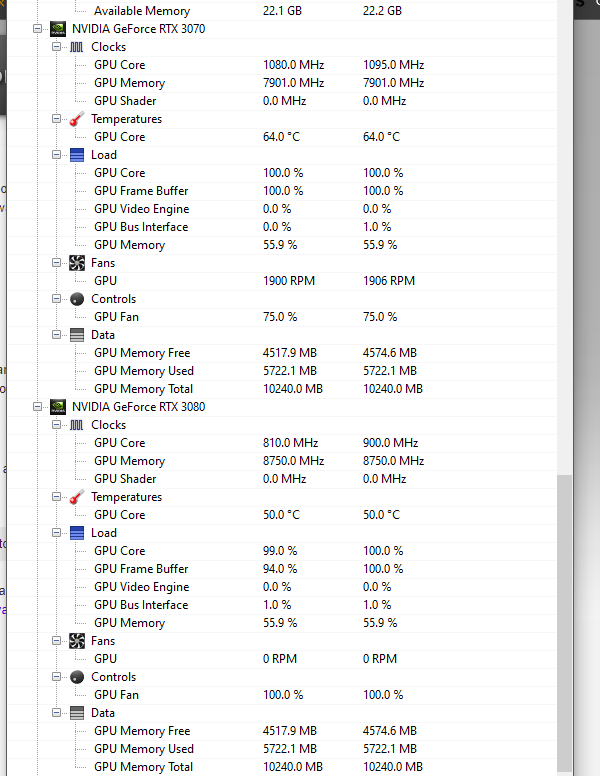
Task: Select the NVIDIA GeForce RTX 3080 label
Action: (139, 407)
